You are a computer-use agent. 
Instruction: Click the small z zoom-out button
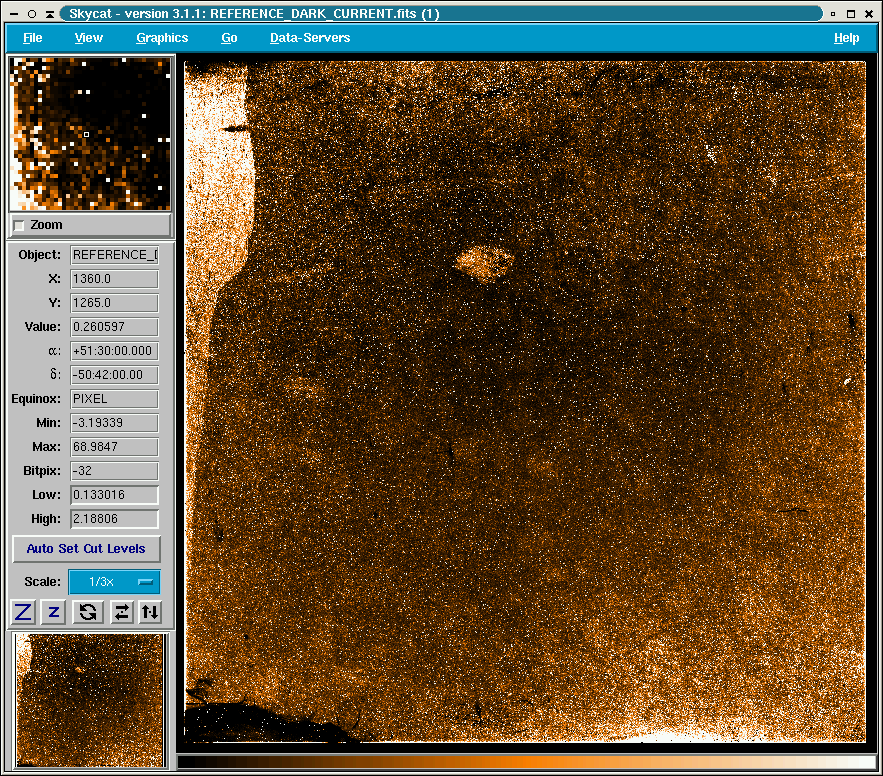(x=55, y=612)
